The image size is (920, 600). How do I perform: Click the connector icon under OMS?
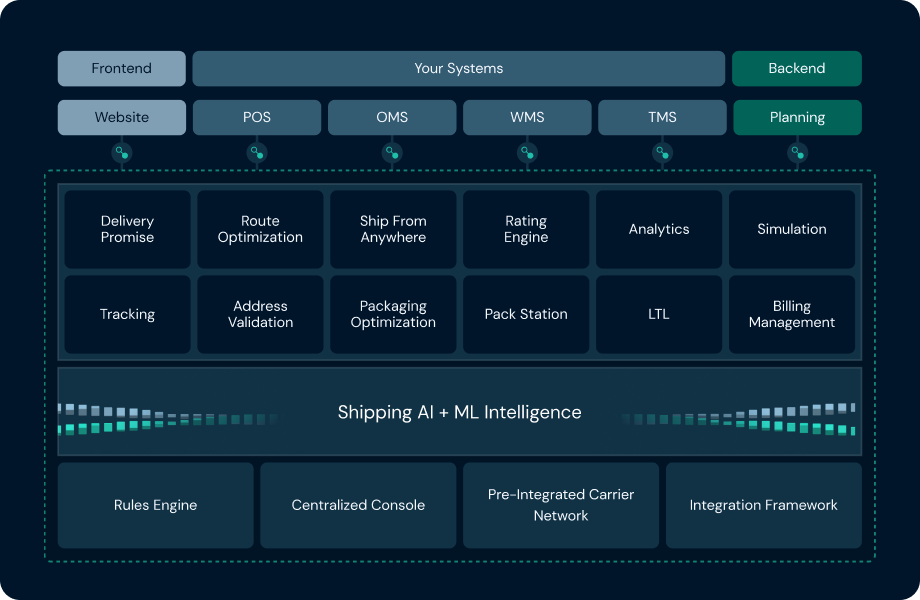coord(392,153)
